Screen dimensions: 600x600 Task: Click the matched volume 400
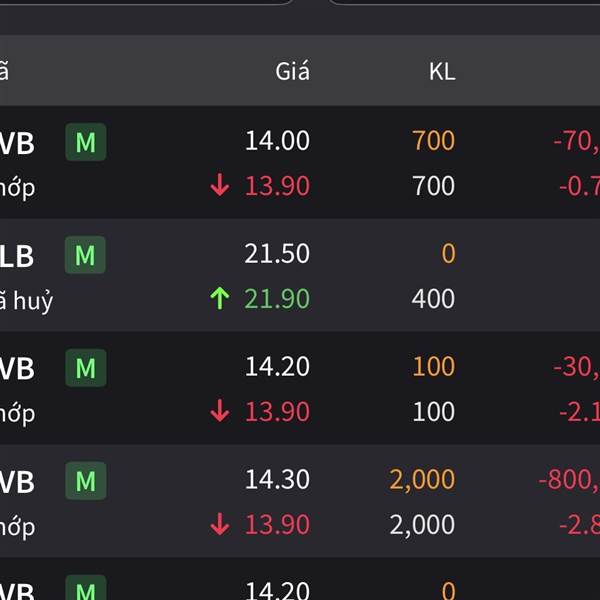433,298
